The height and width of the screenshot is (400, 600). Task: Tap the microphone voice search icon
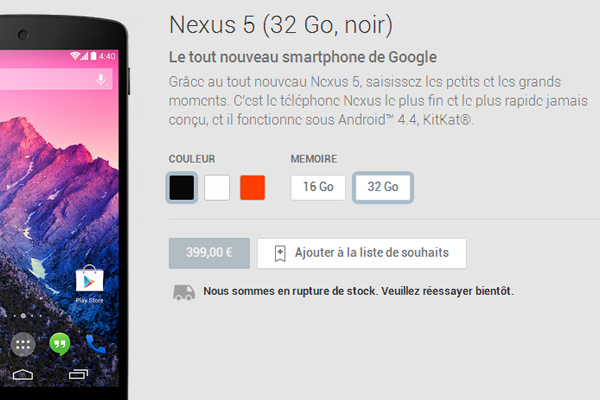[101, 79]
